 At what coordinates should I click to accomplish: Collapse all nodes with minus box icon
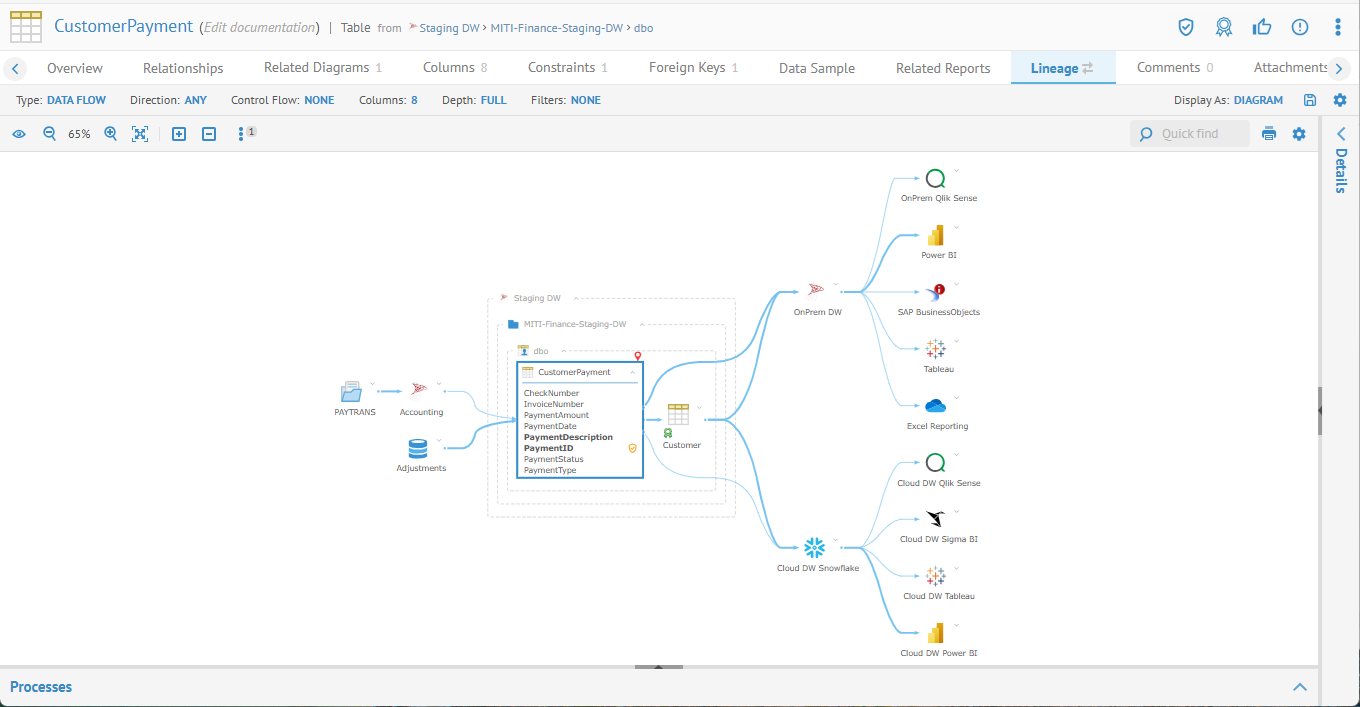click(x=209, y=134)
